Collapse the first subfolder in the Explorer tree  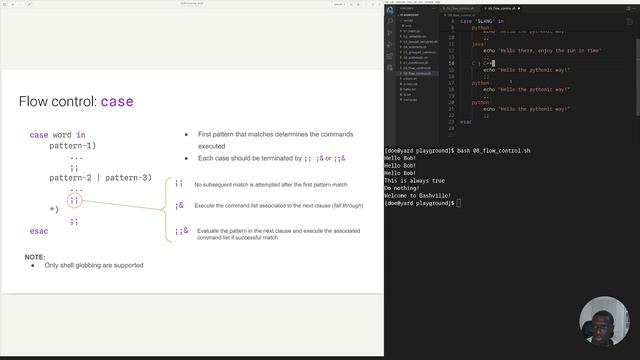[408, 20]
